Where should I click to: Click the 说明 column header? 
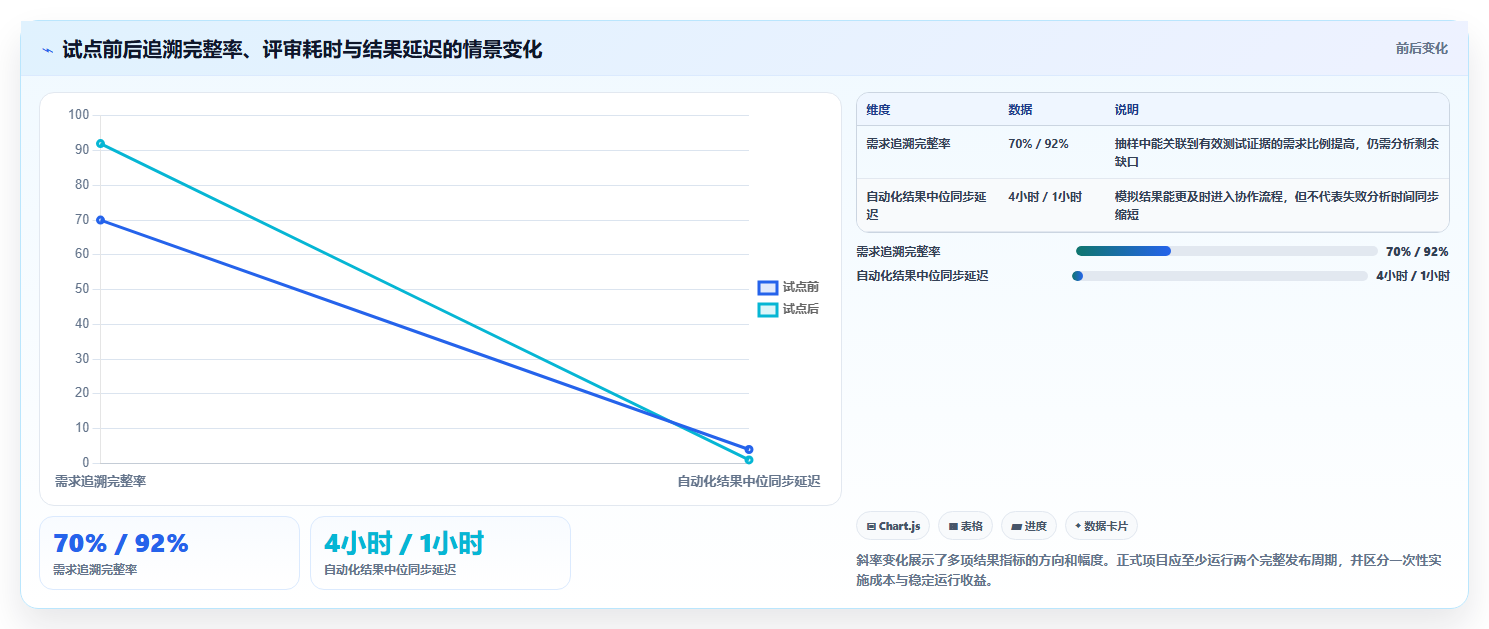point(1127,110)
